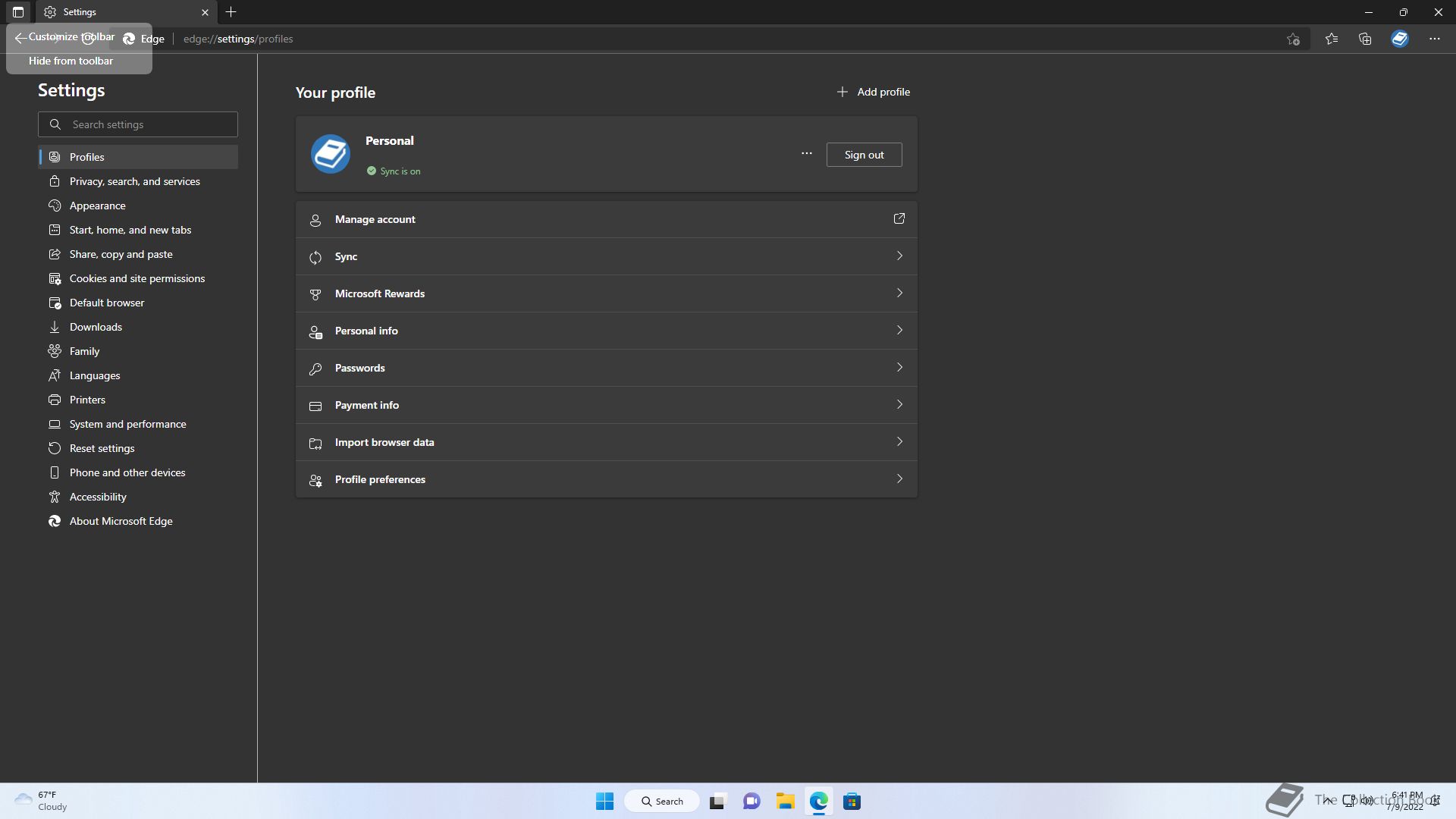Add this page to favorites star icon
Viewport: 1456px width, 819px height.
pyautogui.click(x=1294, y=39)
